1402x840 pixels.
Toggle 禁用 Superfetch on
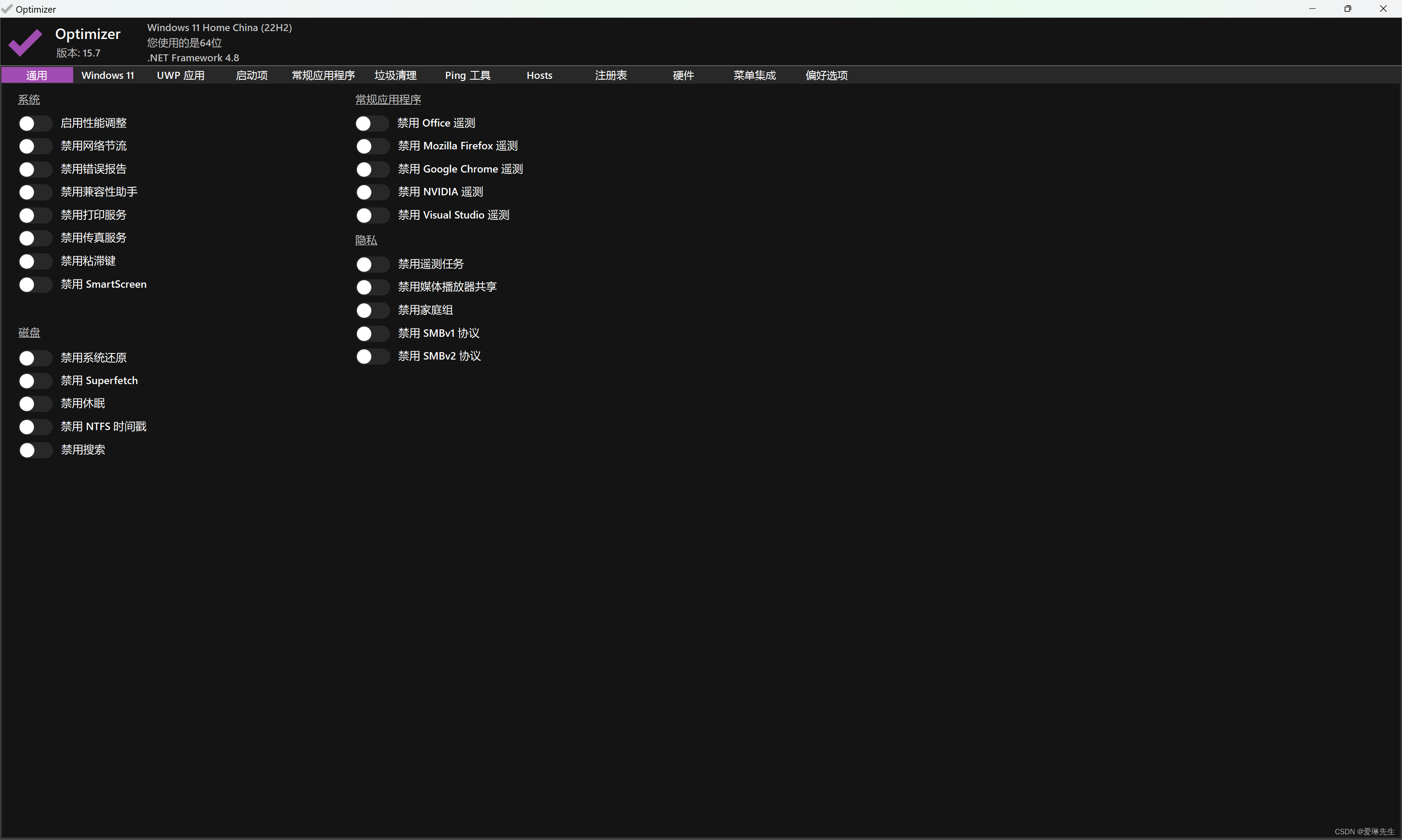coord(35,381)
